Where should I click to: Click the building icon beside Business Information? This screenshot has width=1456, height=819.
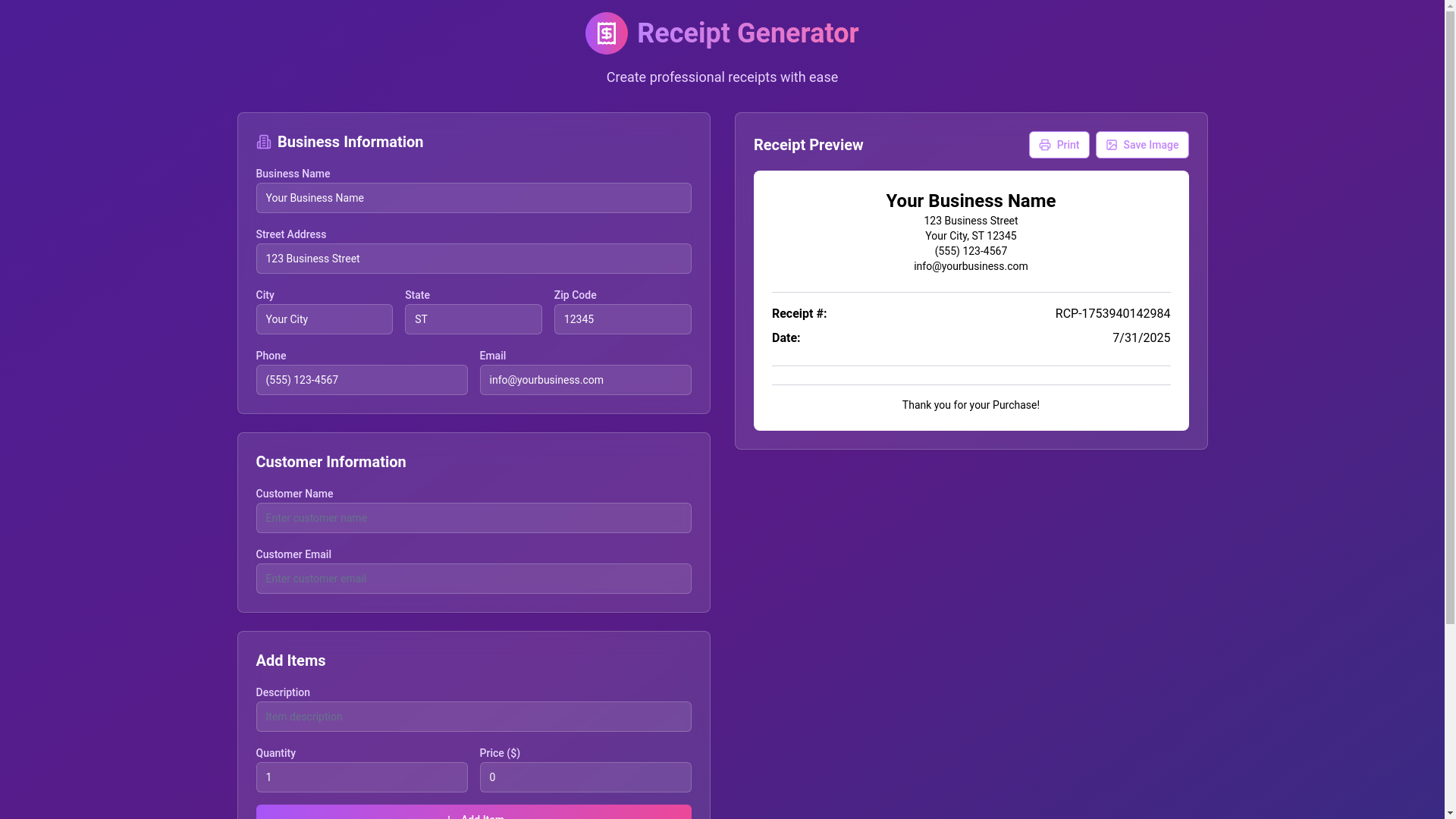point(263,142)
